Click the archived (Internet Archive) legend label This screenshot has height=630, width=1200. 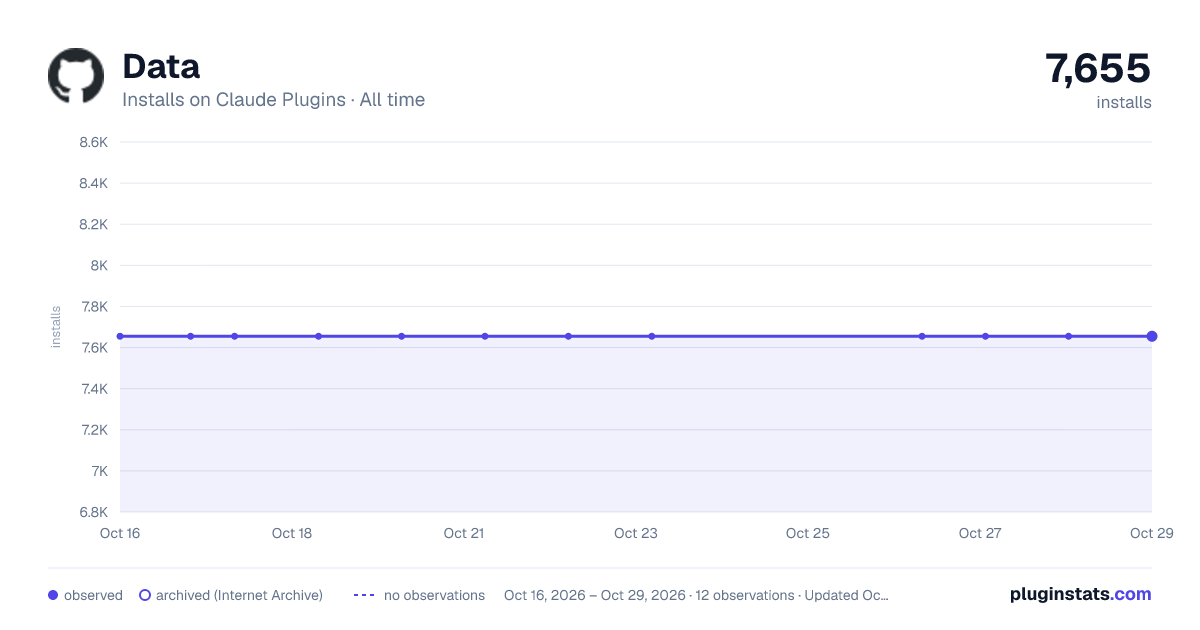239,595
